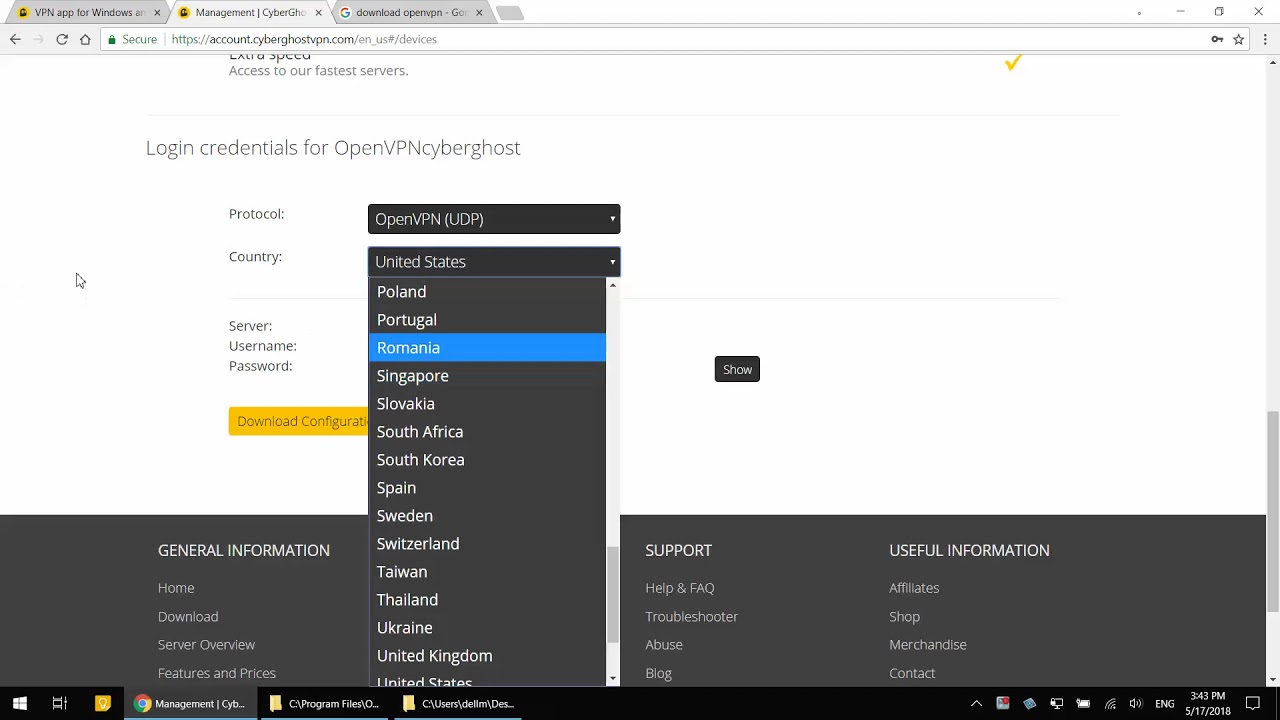Click the country list scrollbar thumb
1280x720 pixels.
tap(613, 594)
